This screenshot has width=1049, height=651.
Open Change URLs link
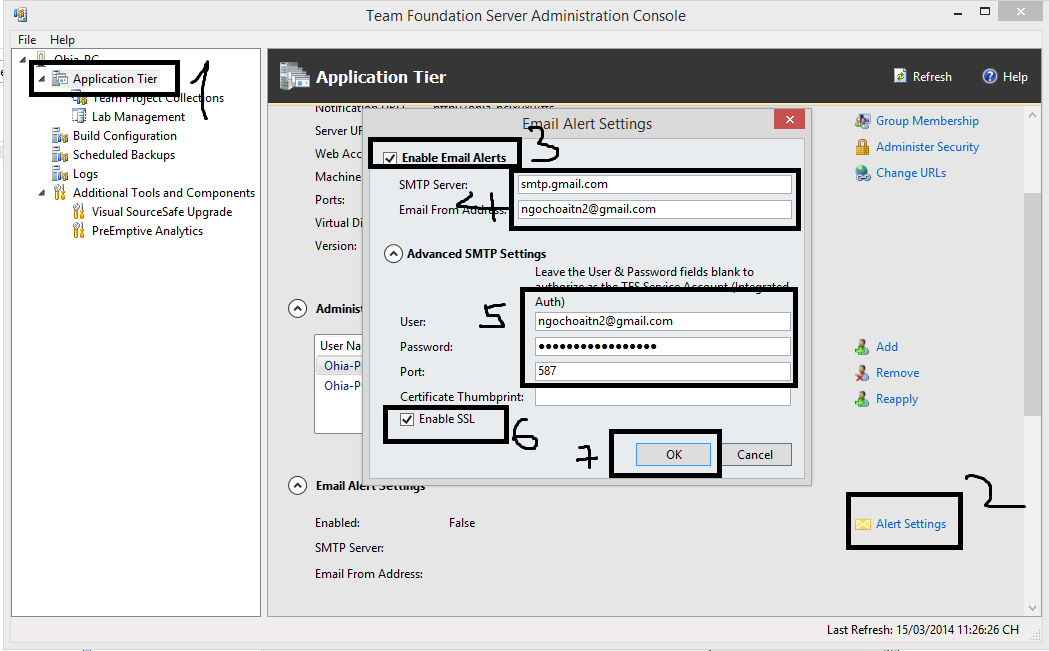[911, 173]
